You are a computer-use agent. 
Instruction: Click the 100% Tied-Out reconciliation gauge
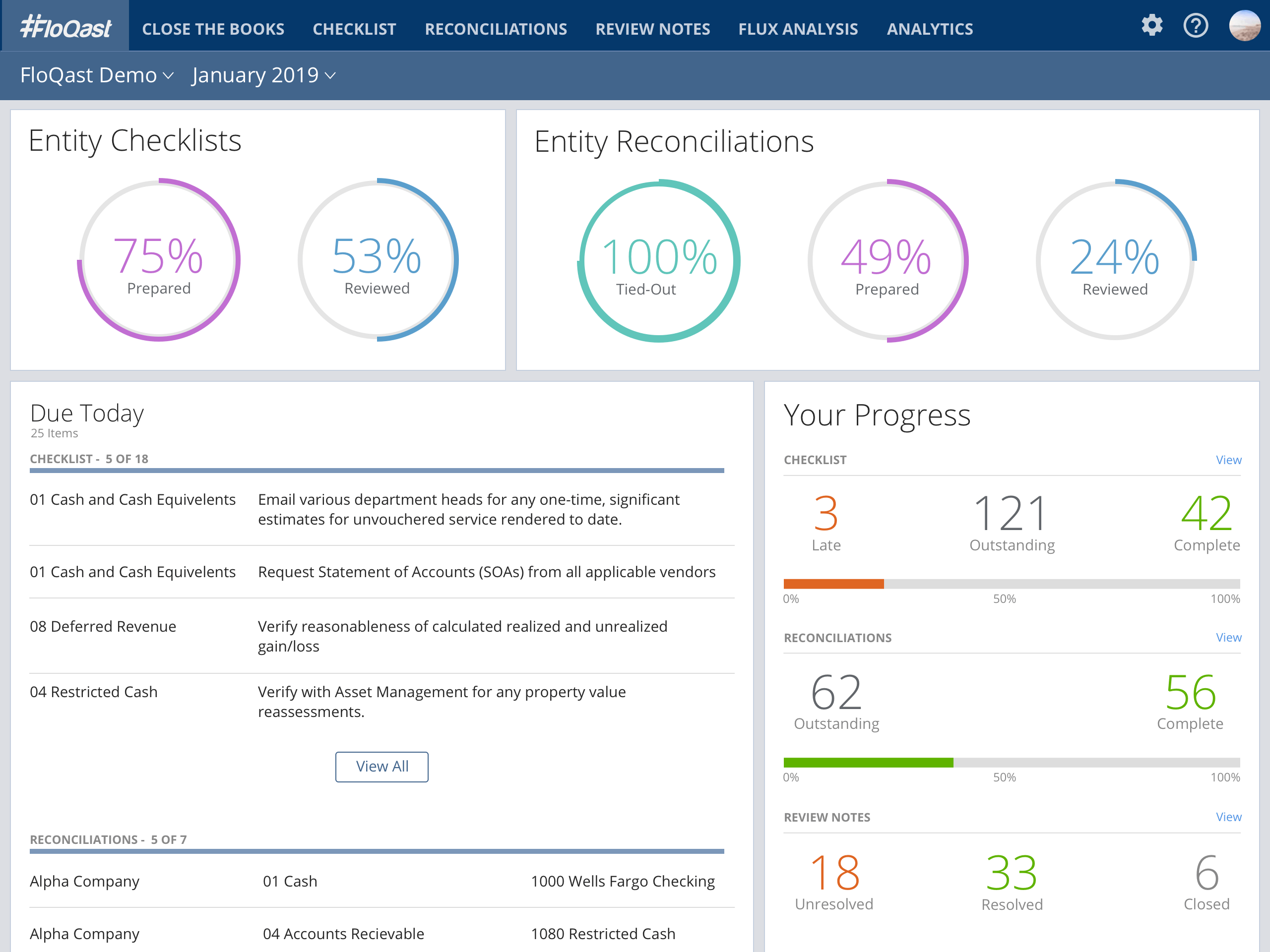coord(658,261)
